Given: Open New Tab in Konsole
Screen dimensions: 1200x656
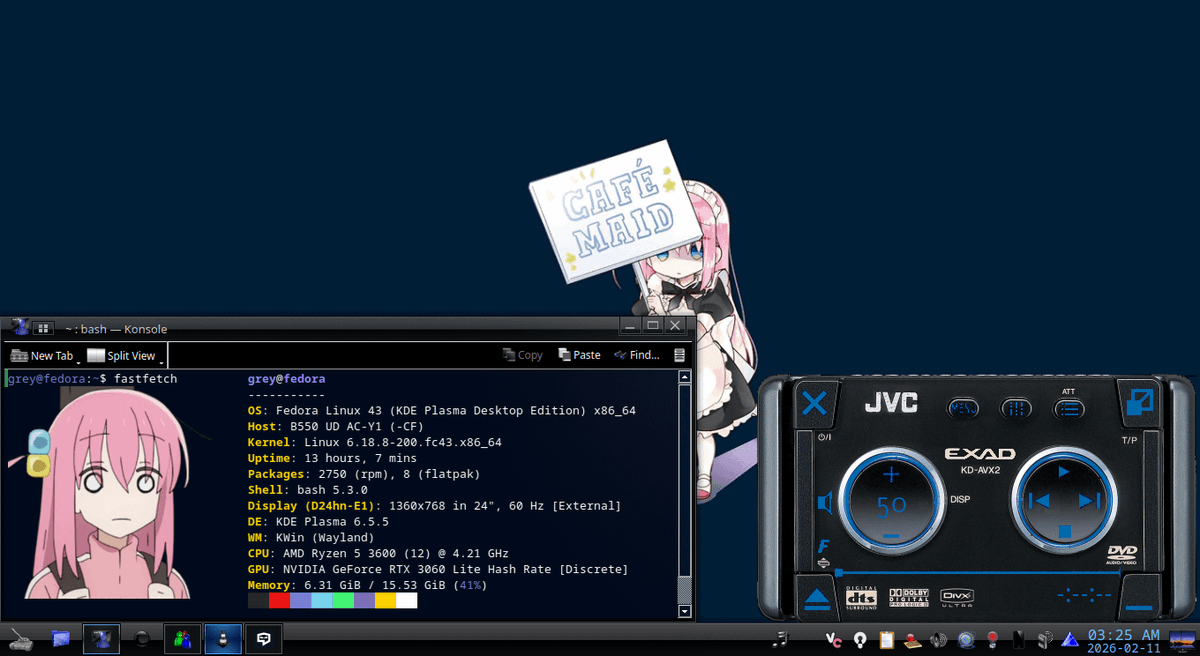Looking at the screenshot, I should [x=41, y=355].
